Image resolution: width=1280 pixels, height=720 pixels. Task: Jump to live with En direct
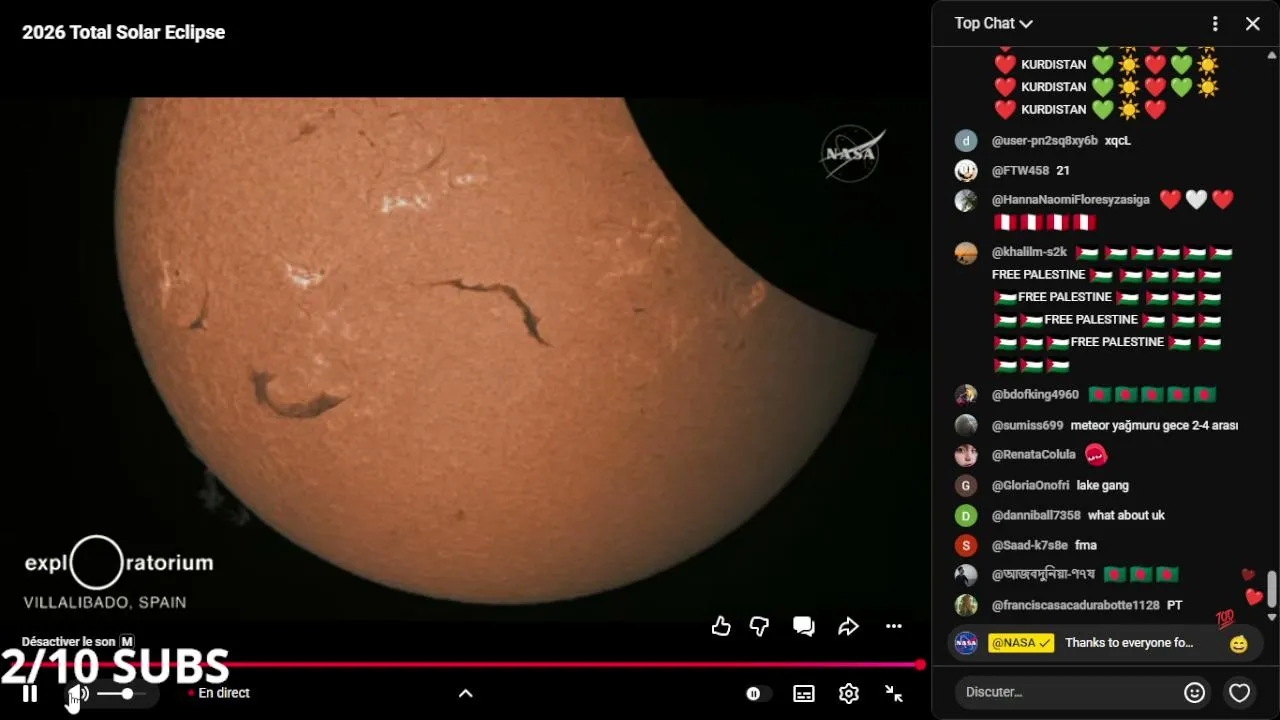[219, 693]
